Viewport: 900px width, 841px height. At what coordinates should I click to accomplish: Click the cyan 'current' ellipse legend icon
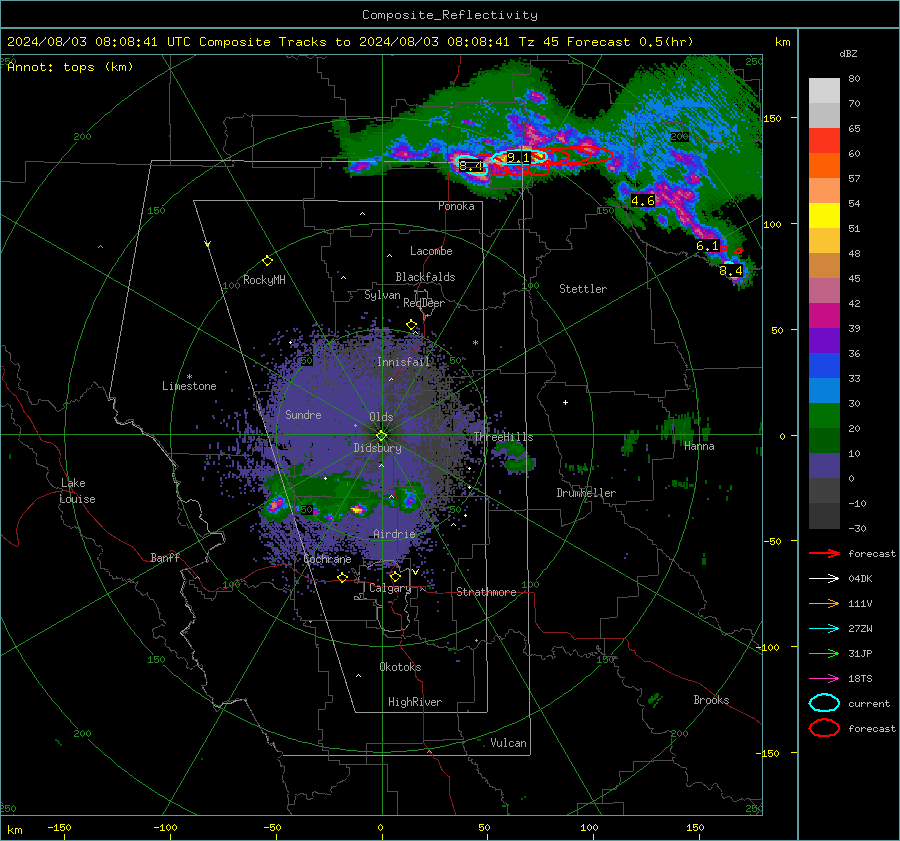point(824,703)
